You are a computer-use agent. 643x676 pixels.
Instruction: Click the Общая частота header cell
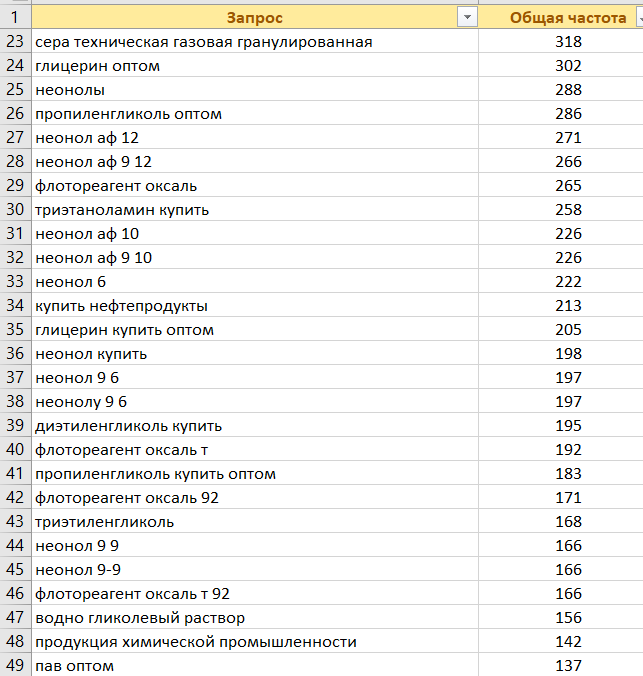click(x=566, y=18)
